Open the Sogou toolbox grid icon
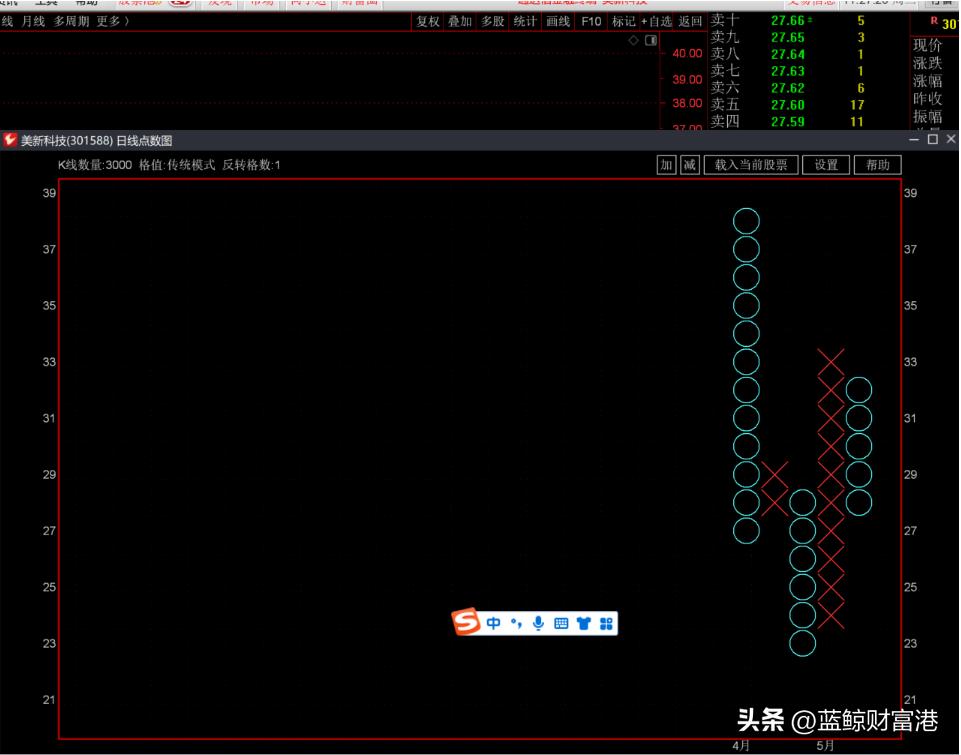Viewport: 961px width, 755px height. pyautogui.click(x=606, y=623)
